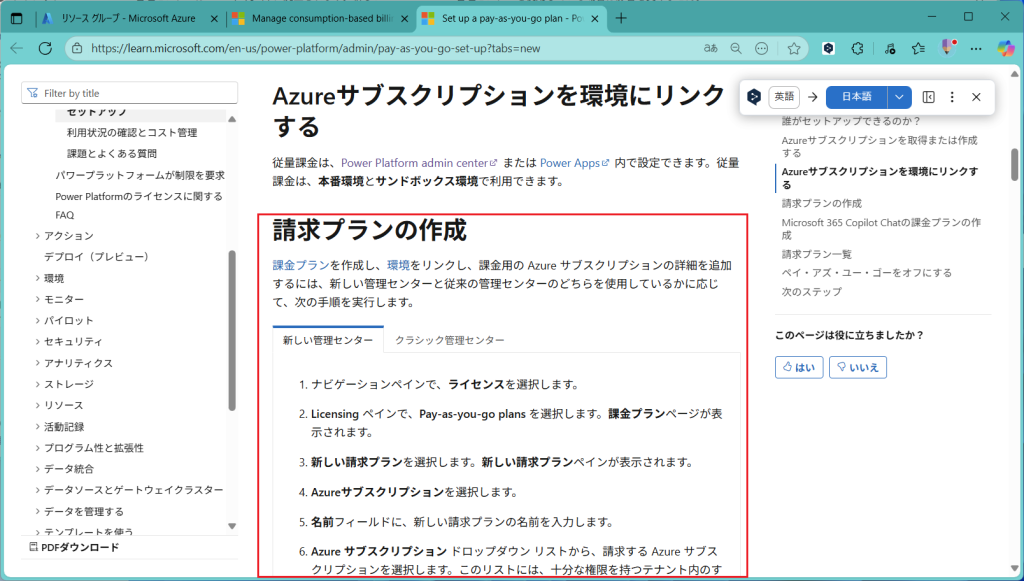1024x581 pixels.
Task: Reload the page with the refresh icon
Action: 45,48
